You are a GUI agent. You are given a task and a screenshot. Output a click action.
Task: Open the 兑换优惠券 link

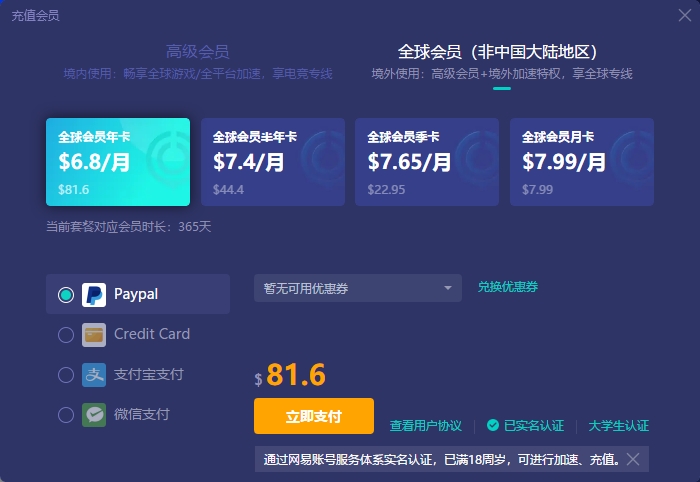[x=508, y=287]
